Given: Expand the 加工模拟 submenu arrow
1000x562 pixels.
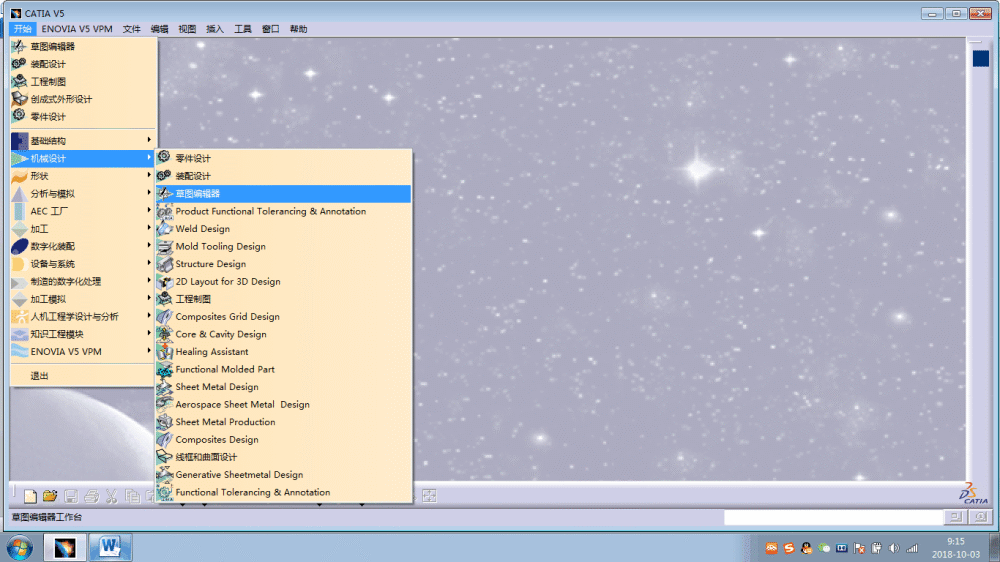Looking at the screenshot, I should (x=149, y=298).
